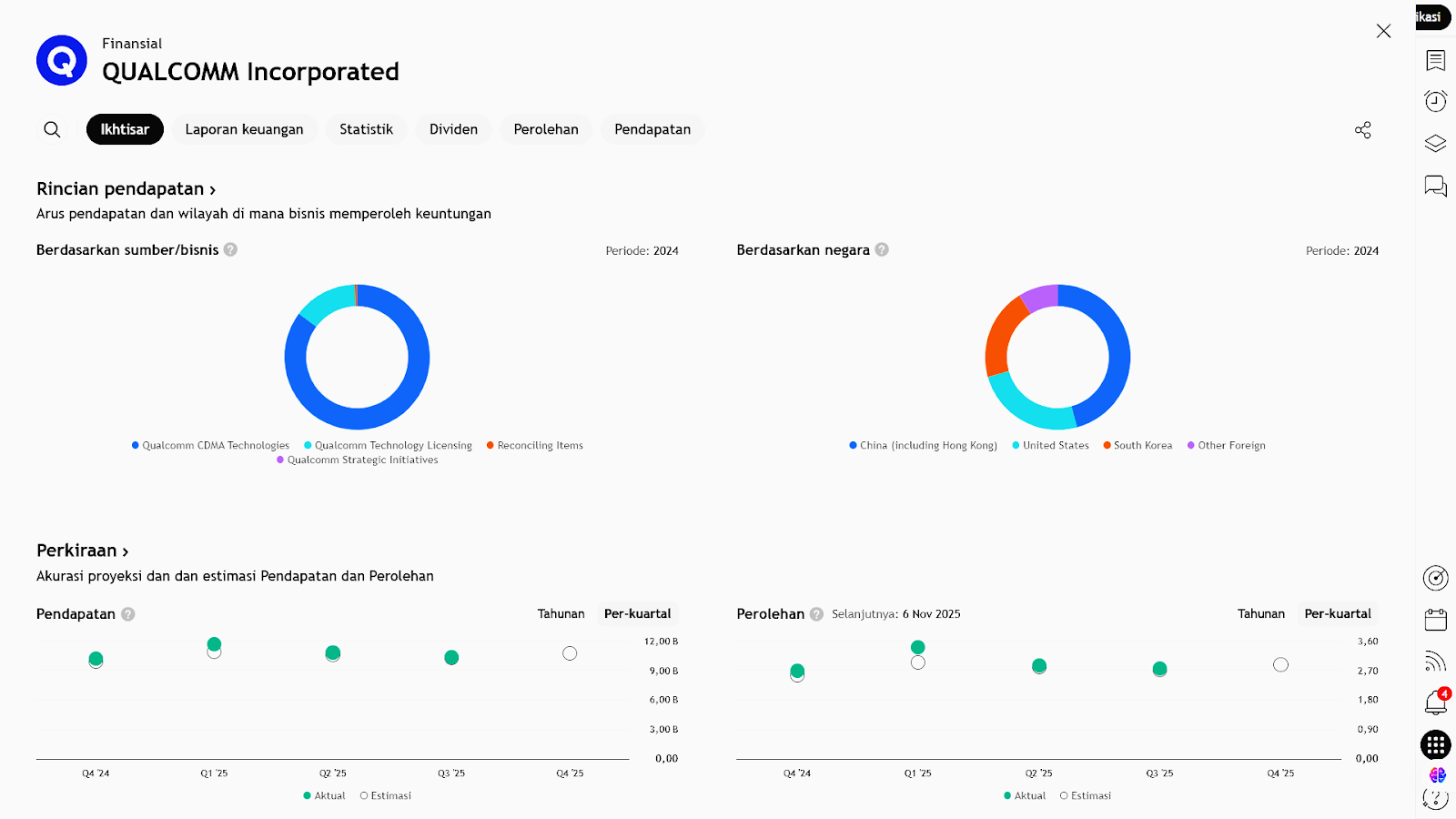
Task: Open the alerts clock icon
Action: coord(1435,101)
